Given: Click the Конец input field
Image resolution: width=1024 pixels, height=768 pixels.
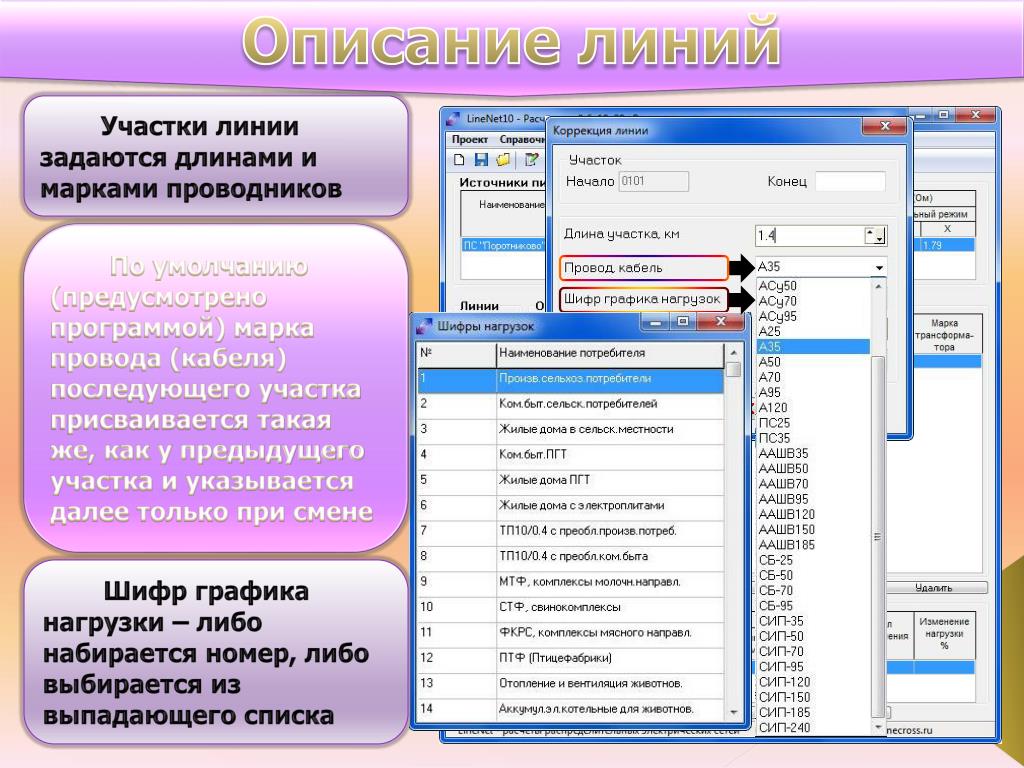Looking at the screenshot, I should [x=850, y=181].
